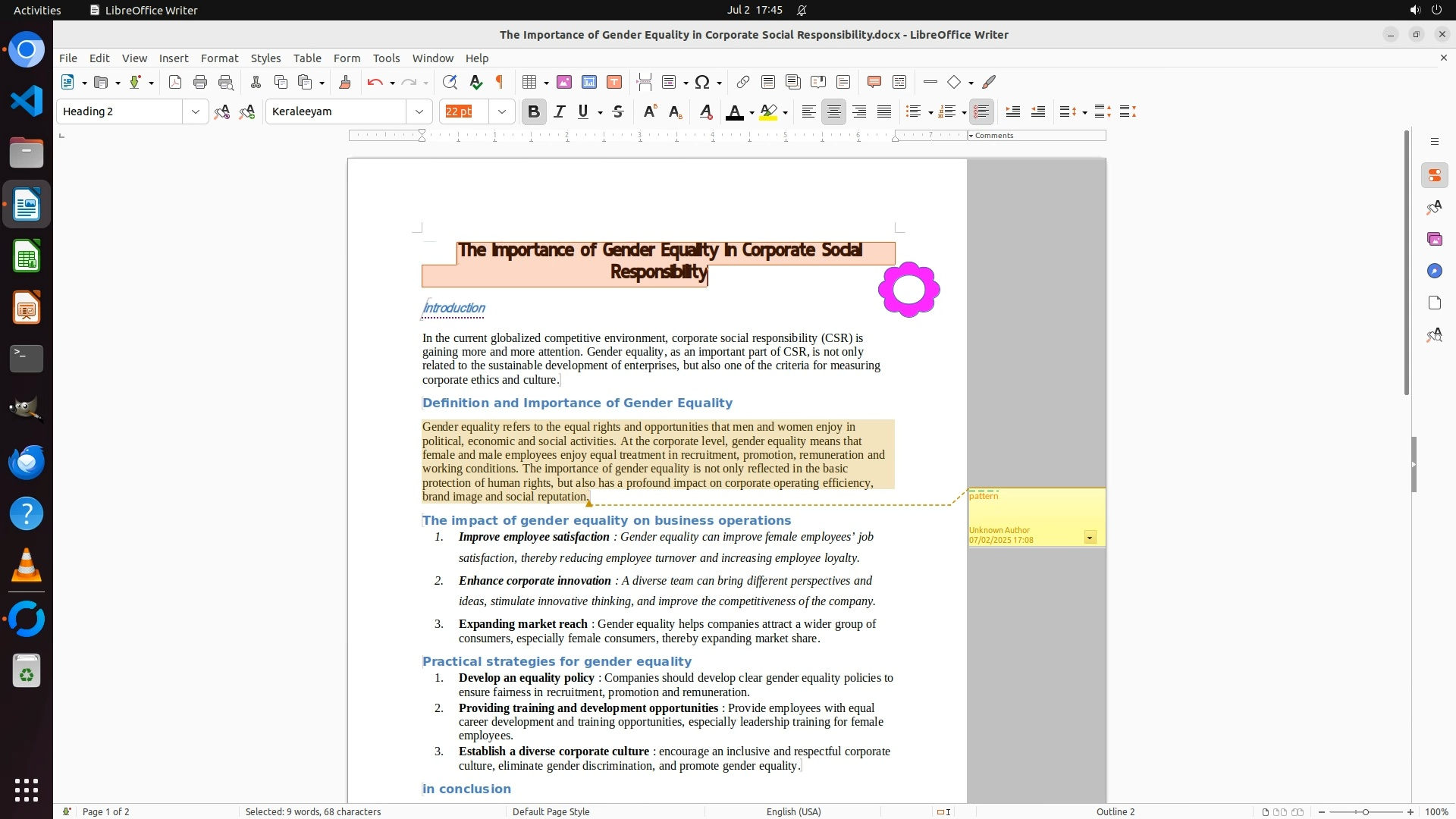Click the Clone Formatting paintbrush icon

tap(345, 82)
